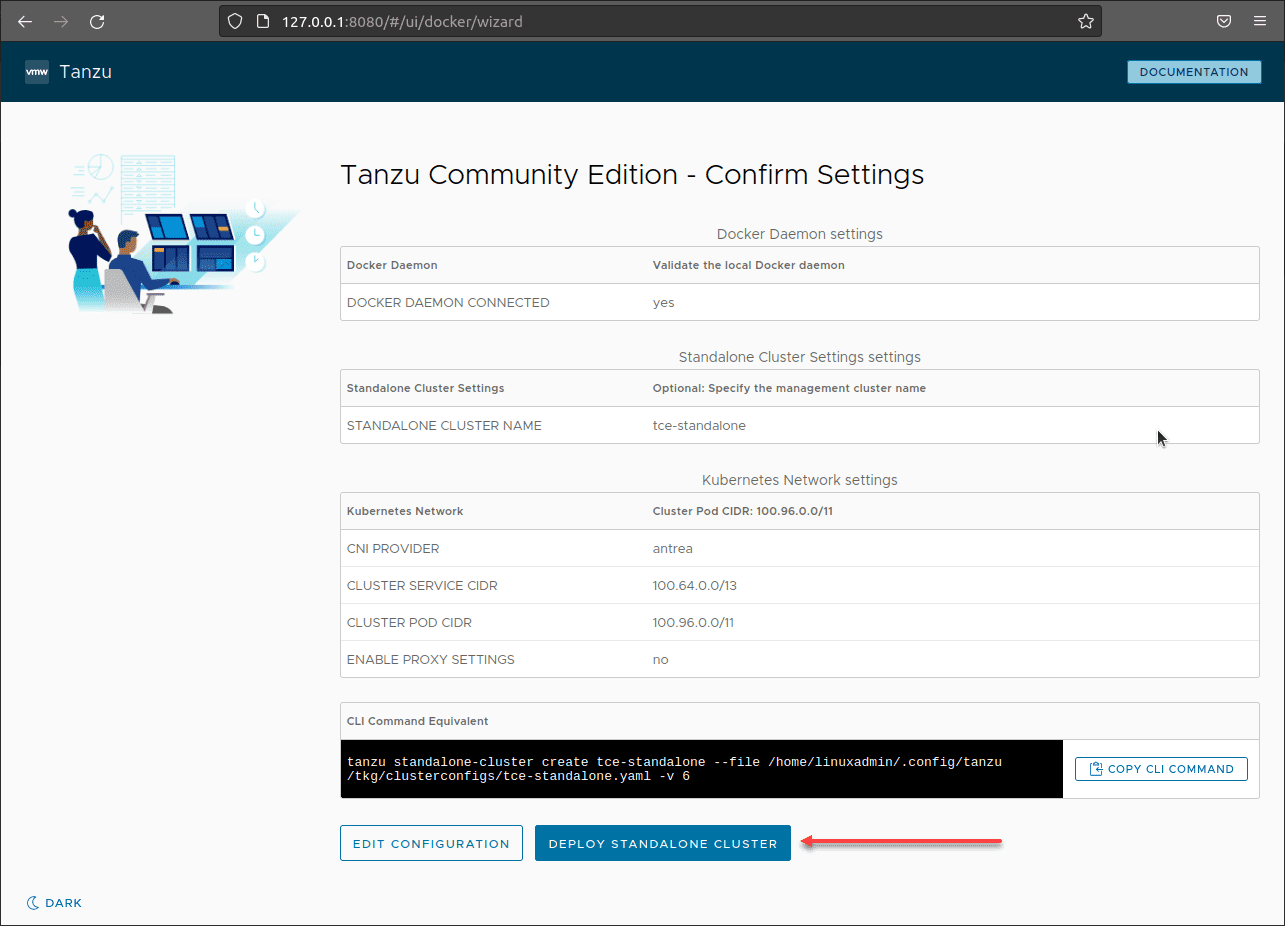Viewport: 1285px width, 926px height.
Task: Go back to the previous browser page
Action: 25,21
